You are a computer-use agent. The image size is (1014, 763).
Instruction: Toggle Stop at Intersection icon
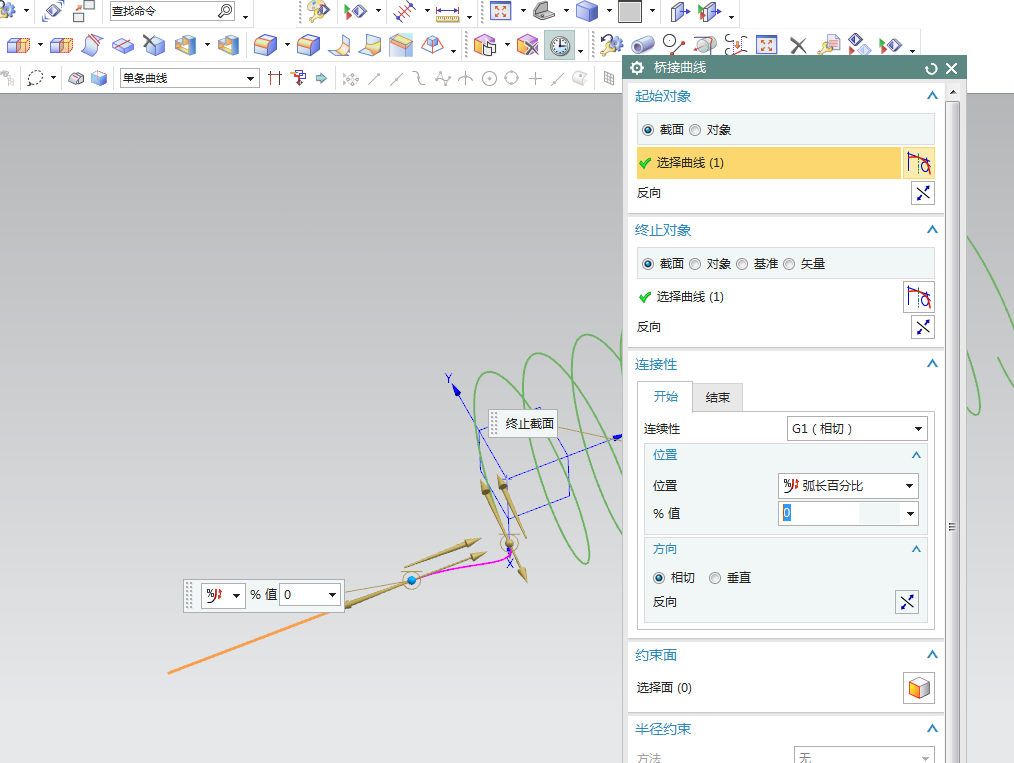(x=275, y=78)
